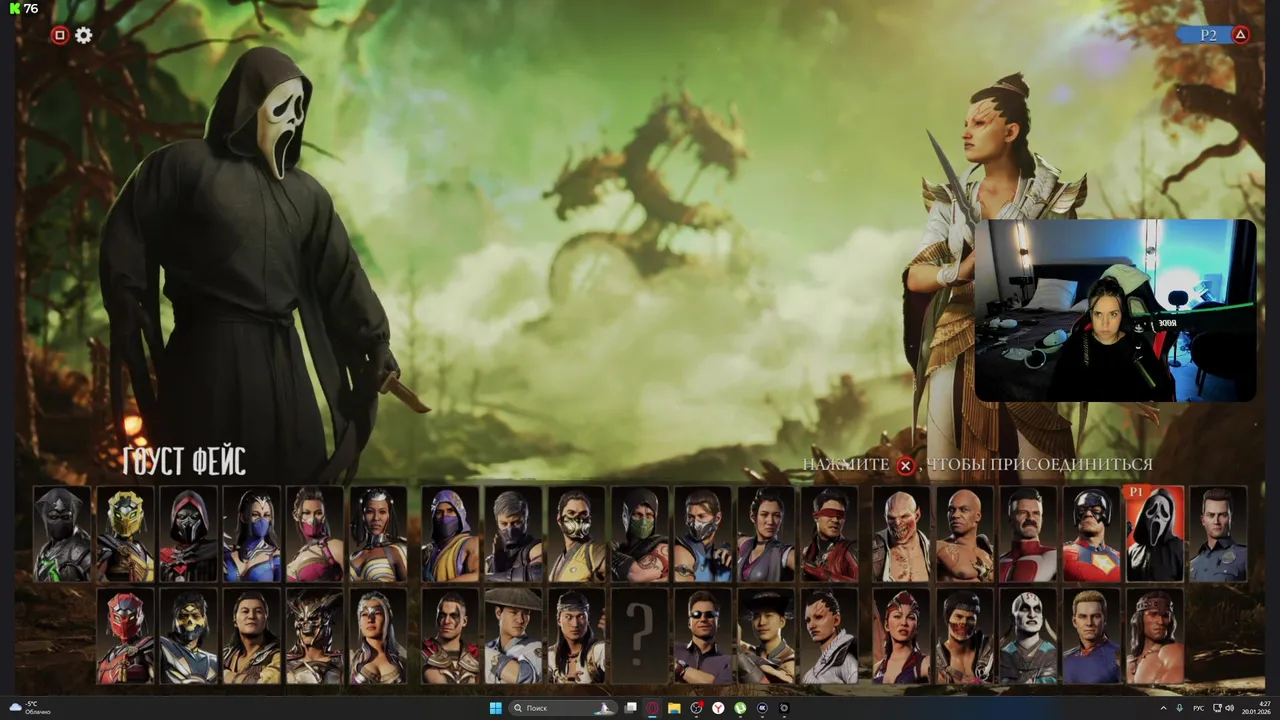This screenshot has height=720, width=1280.
Task: Open File Explorer from the taskbar
Action: point(674,708)
